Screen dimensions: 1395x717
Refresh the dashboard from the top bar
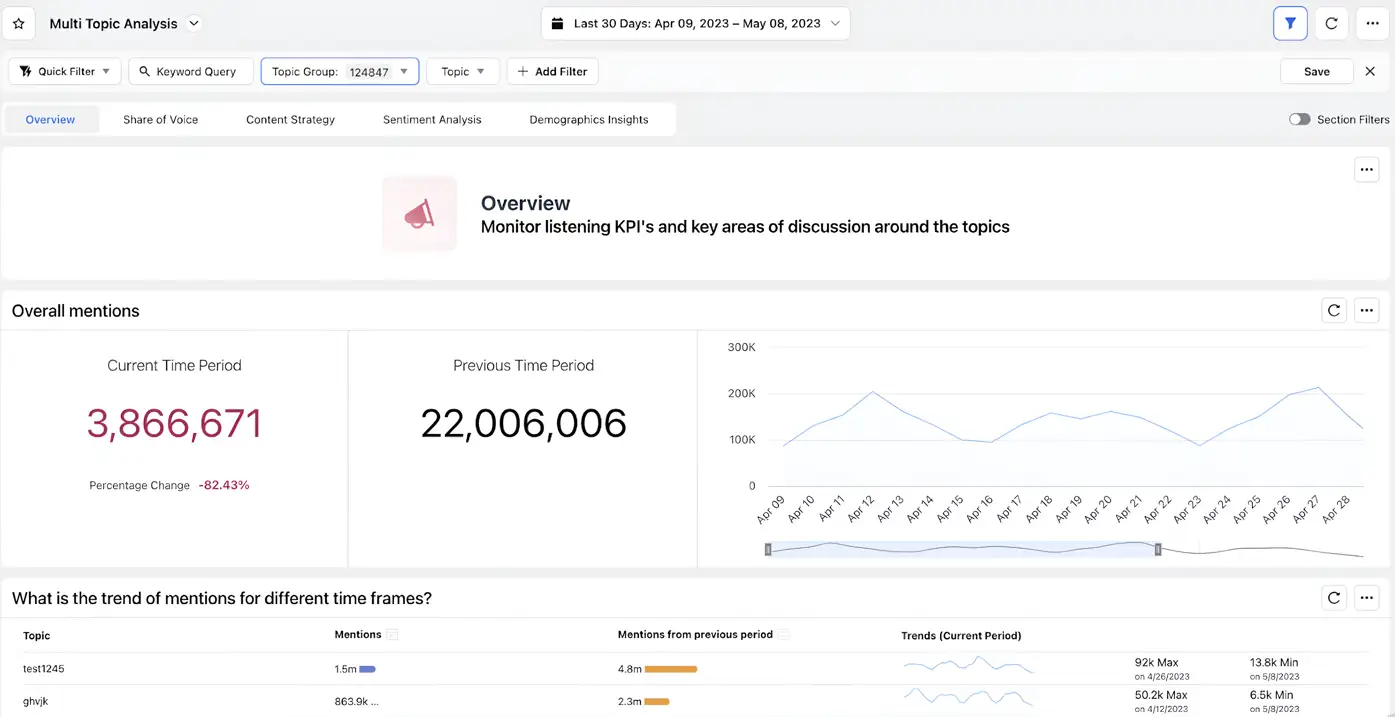tap(1331, 23)
